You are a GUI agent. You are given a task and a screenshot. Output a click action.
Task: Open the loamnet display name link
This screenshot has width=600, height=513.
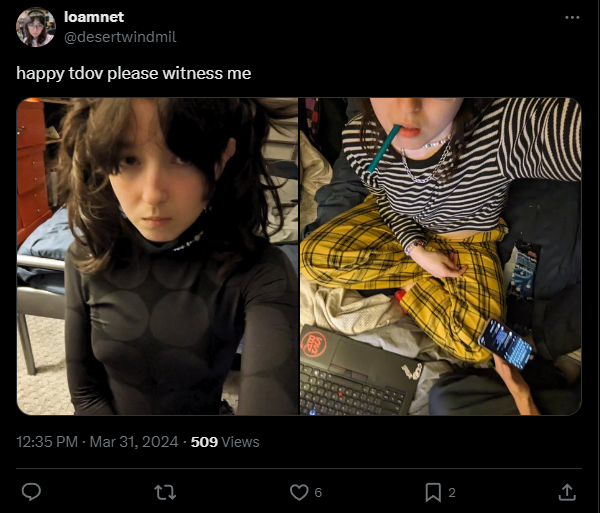coord(94,17)
